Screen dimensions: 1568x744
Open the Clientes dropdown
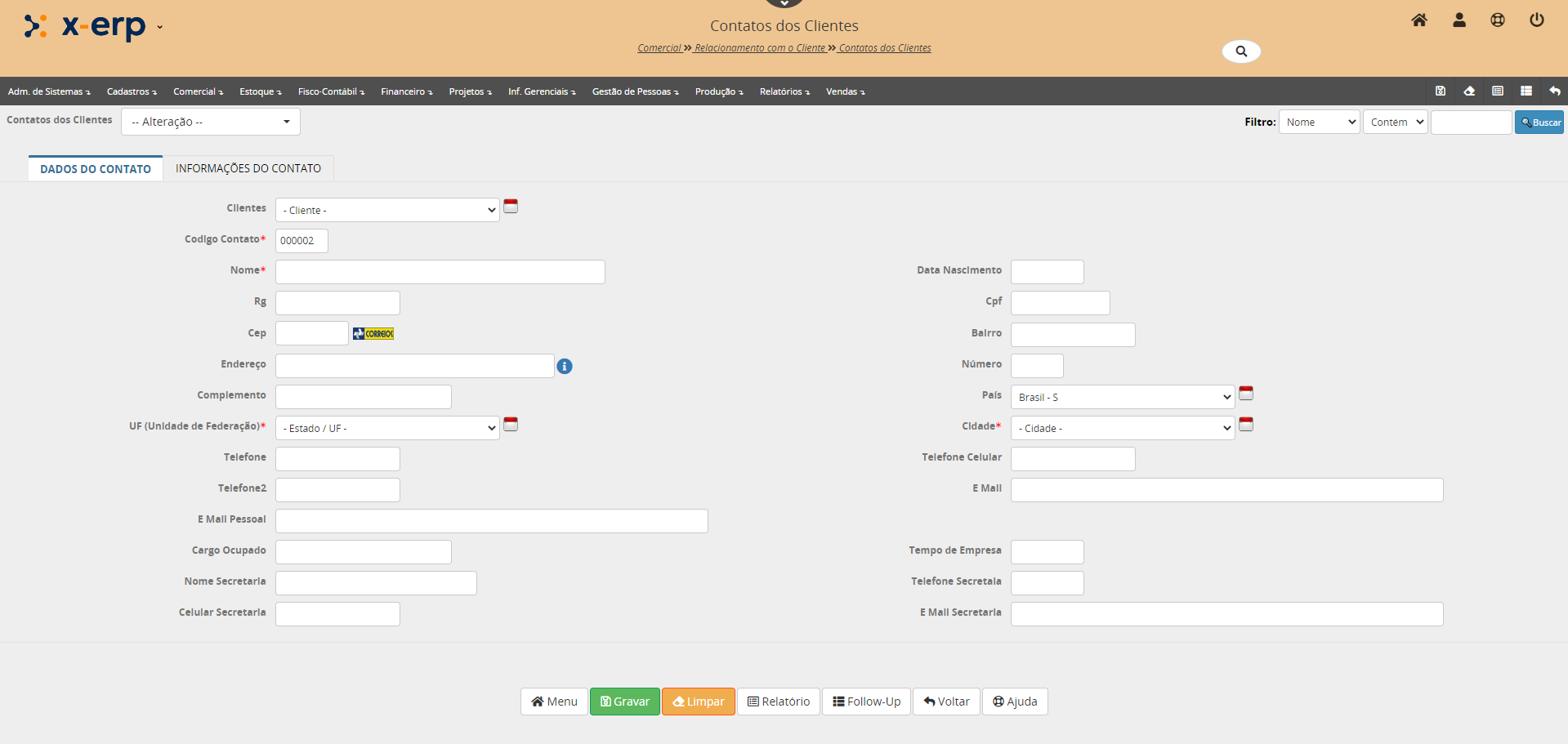(387, 210)
